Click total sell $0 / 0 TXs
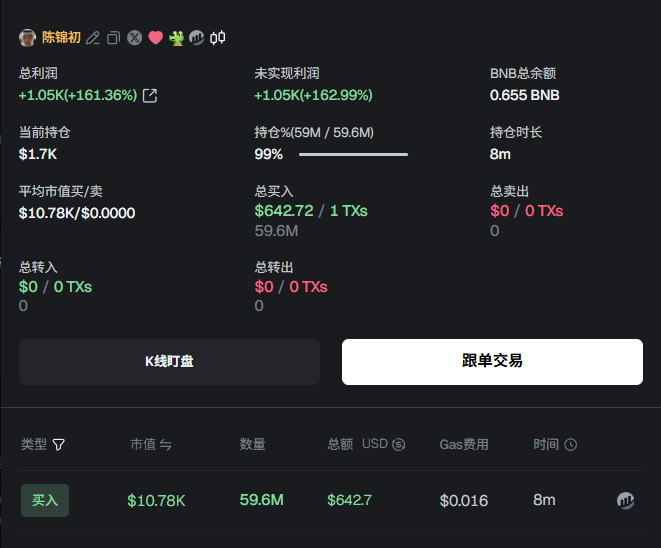 (x=527, y=211)
